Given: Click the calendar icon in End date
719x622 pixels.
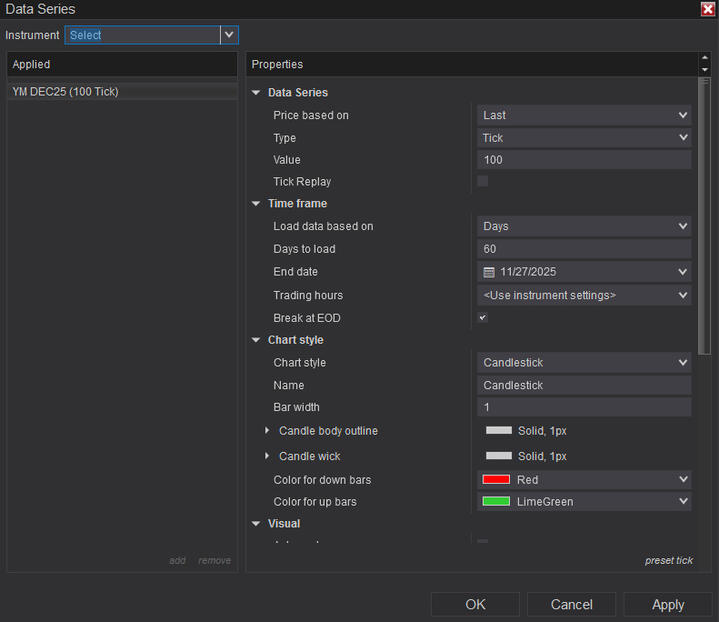Looking at the screenshot, I should point(489,272).
